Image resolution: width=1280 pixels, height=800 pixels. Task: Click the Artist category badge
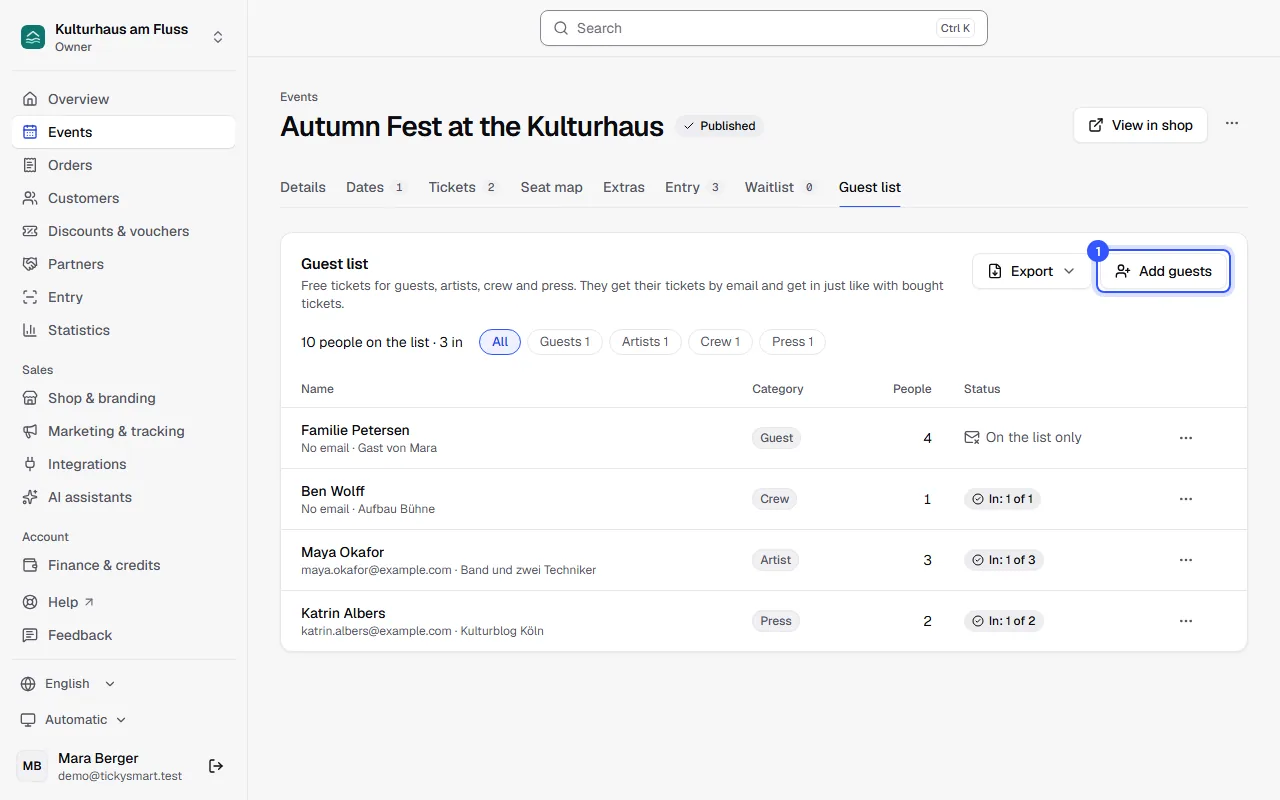tap(775, 560)
